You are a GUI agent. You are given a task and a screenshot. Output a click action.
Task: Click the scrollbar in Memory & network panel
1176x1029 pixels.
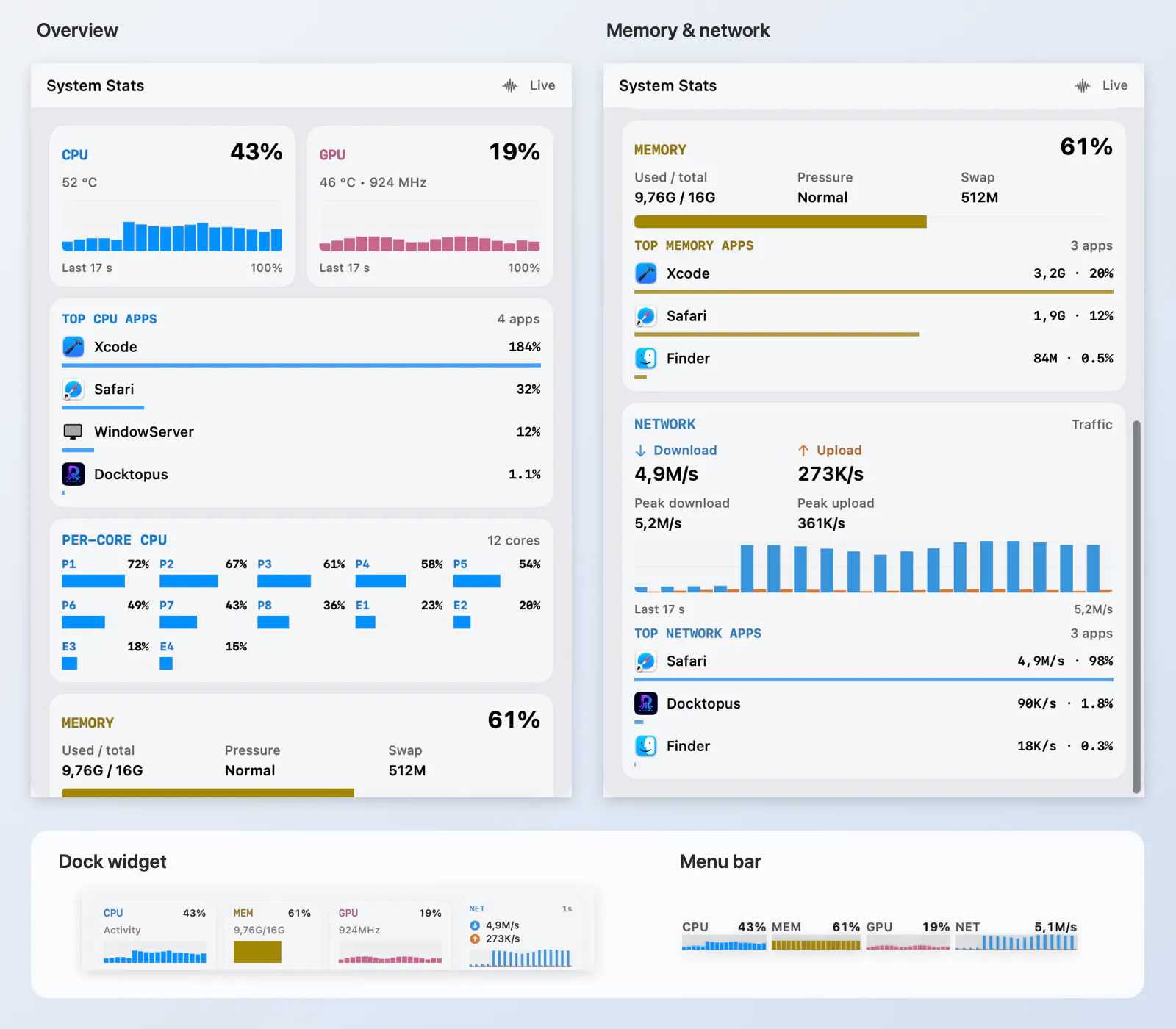1136,607
